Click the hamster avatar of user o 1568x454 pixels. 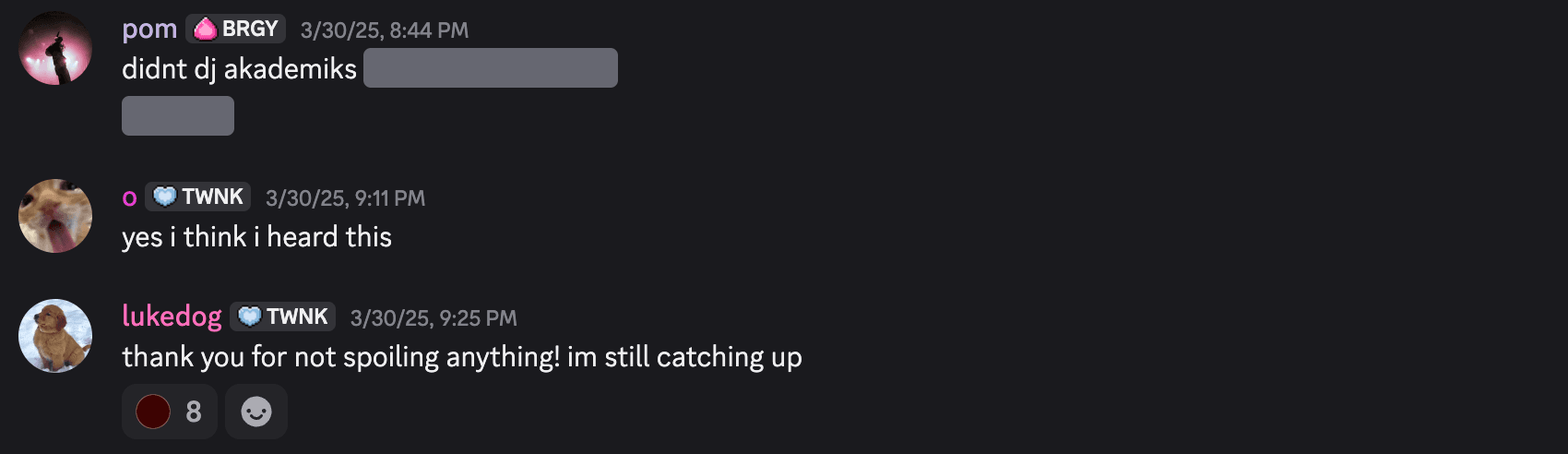click(55, 216)
